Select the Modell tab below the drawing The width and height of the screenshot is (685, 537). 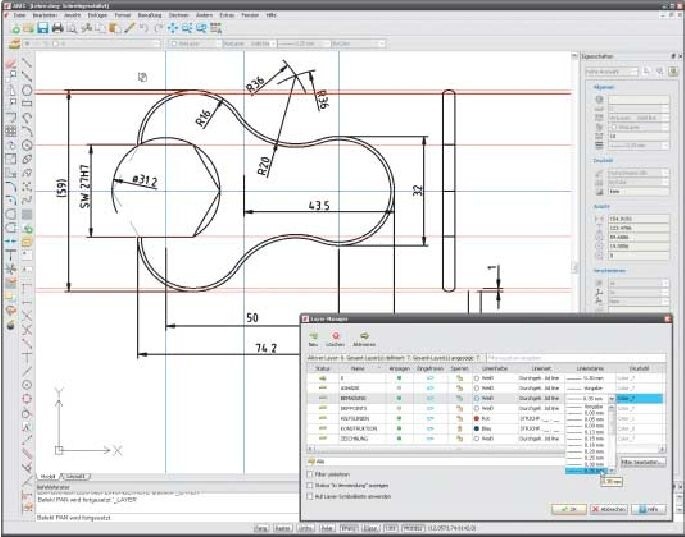click(x=47, y=476)
